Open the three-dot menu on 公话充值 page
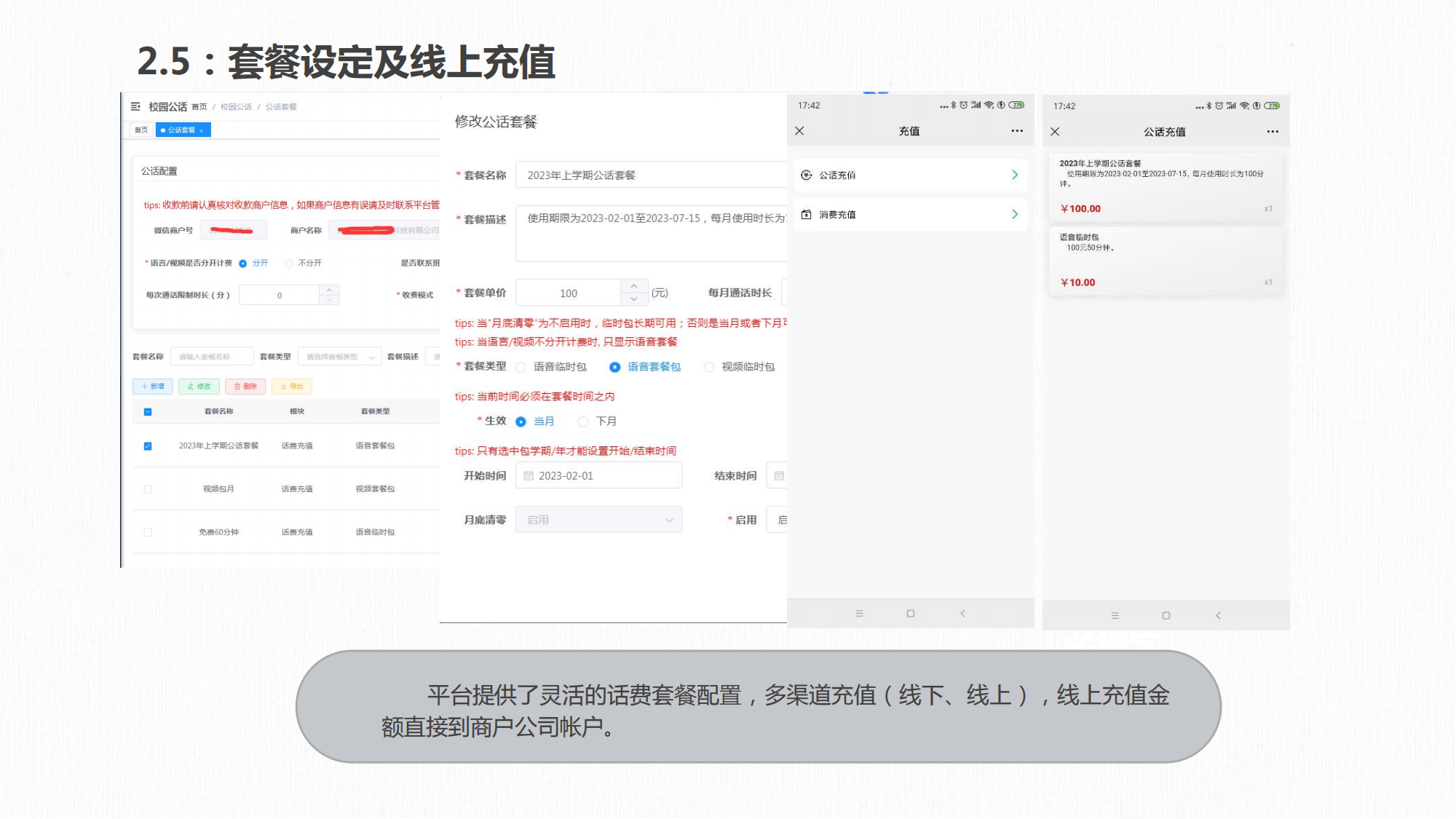 click(1273, 132)
